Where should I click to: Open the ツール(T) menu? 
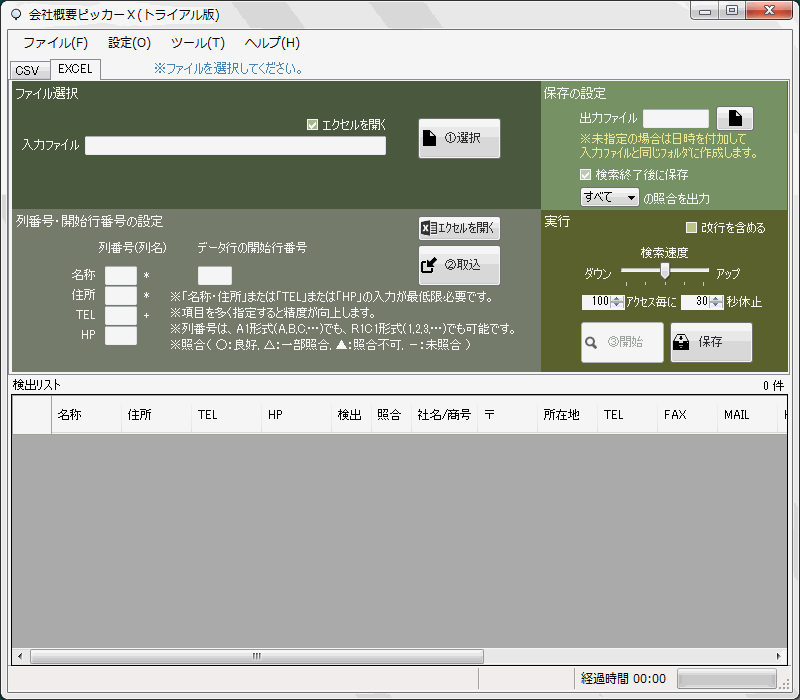click(x=197, y=43)
